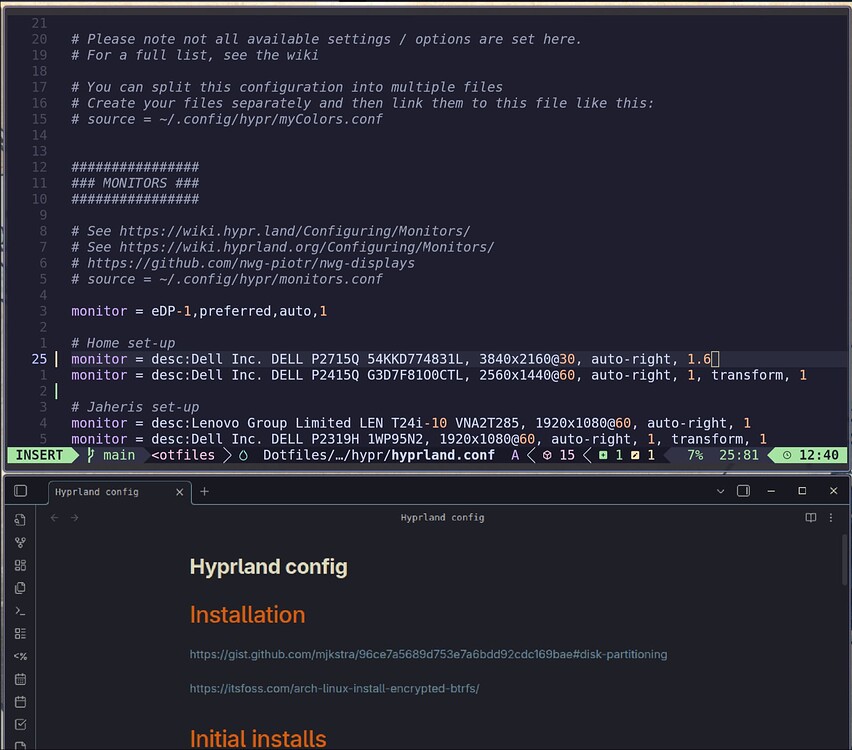Open gist.github.com disk-partitioning link
The width and height of the screenshot is (852, 750).
[x=428, y=654]
